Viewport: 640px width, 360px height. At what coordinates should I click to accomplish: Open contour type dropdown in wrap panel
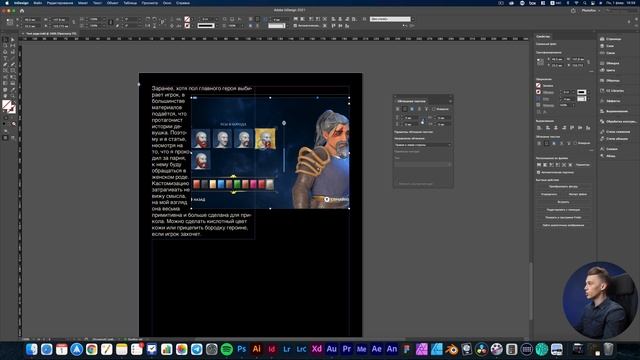pyautogui.click(x=423, y=164)
